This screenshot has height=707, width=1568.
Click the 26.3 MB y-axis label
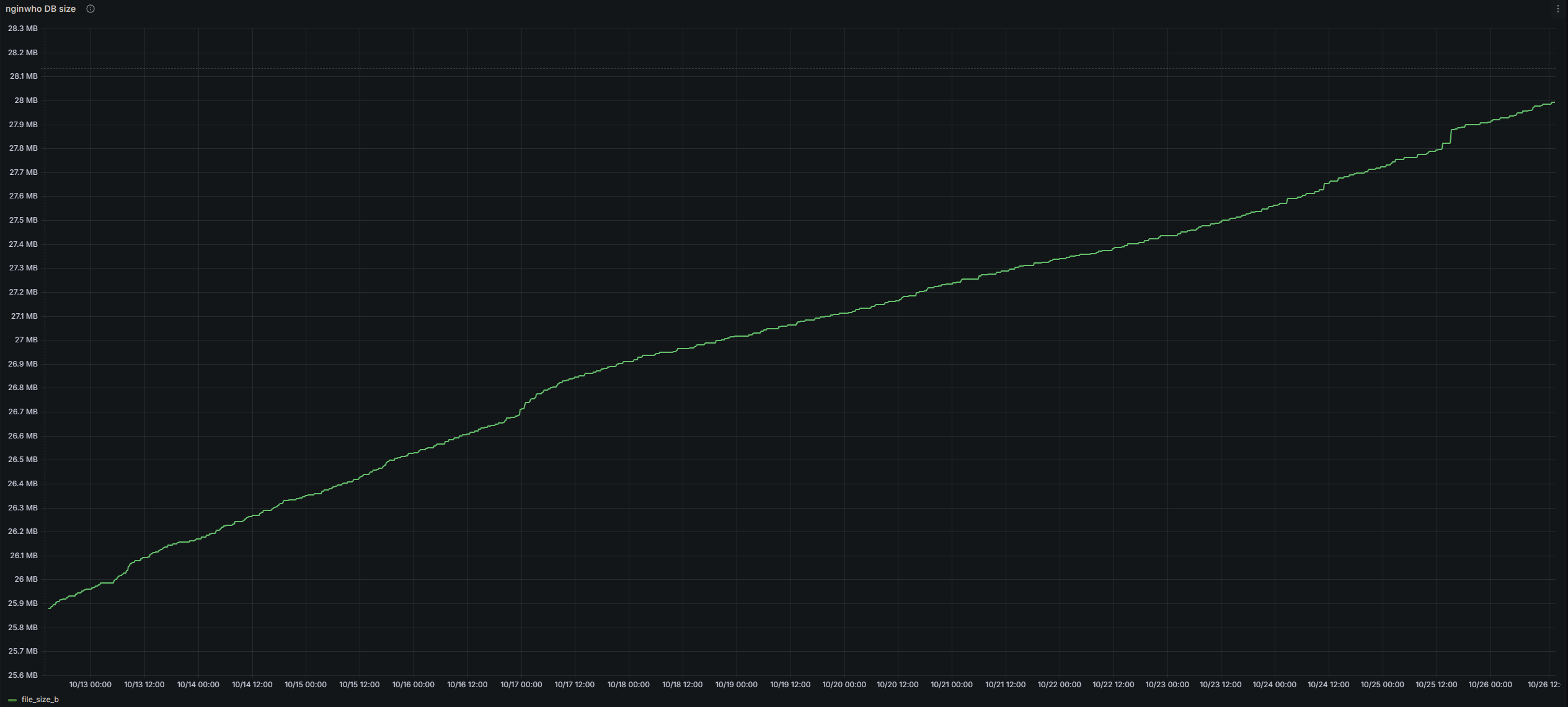pos(23,508)
